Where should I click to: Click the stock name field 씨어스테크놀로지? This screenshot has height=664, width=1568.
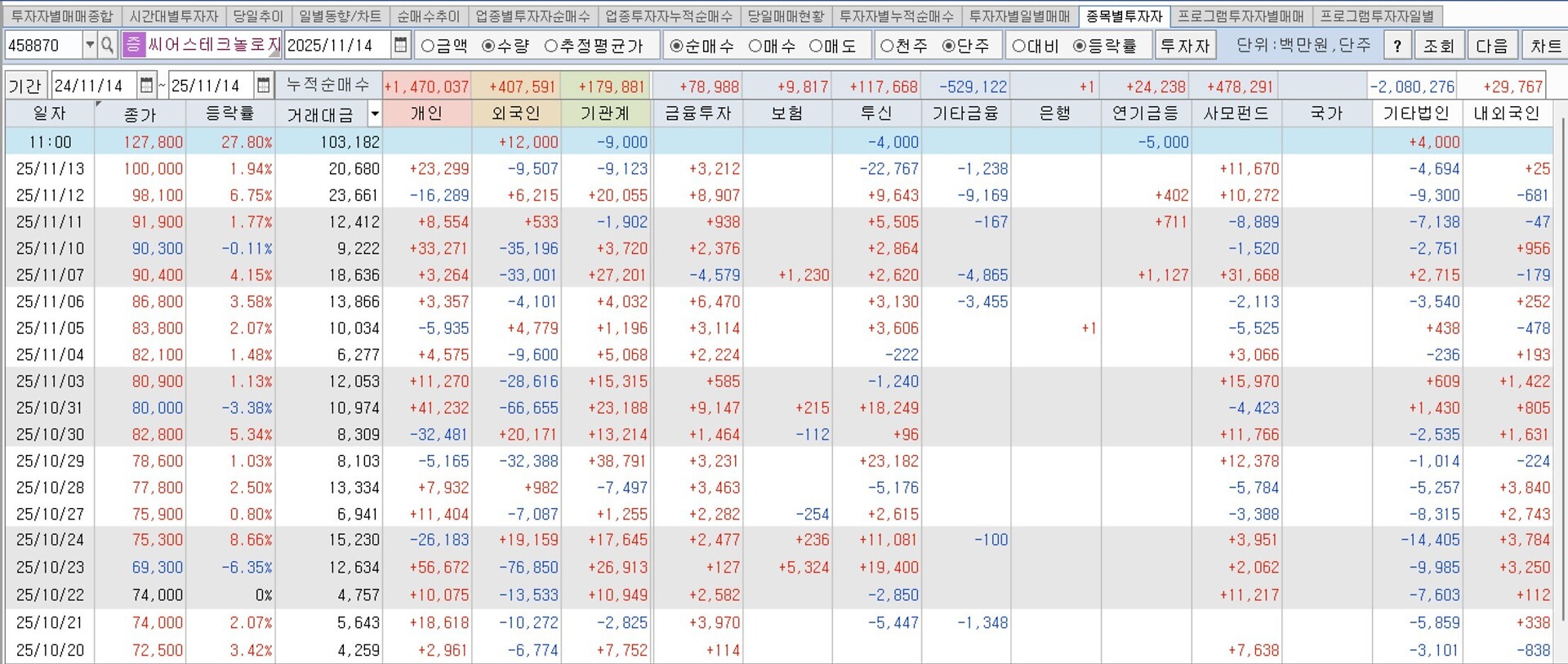point(214,46)
